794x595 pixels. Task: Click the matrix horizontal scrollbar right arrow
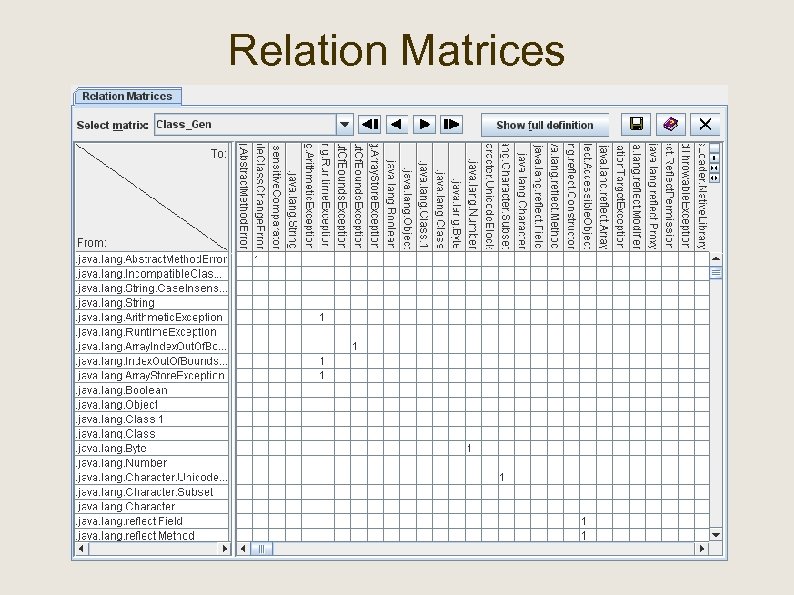[x=702, y=548]
